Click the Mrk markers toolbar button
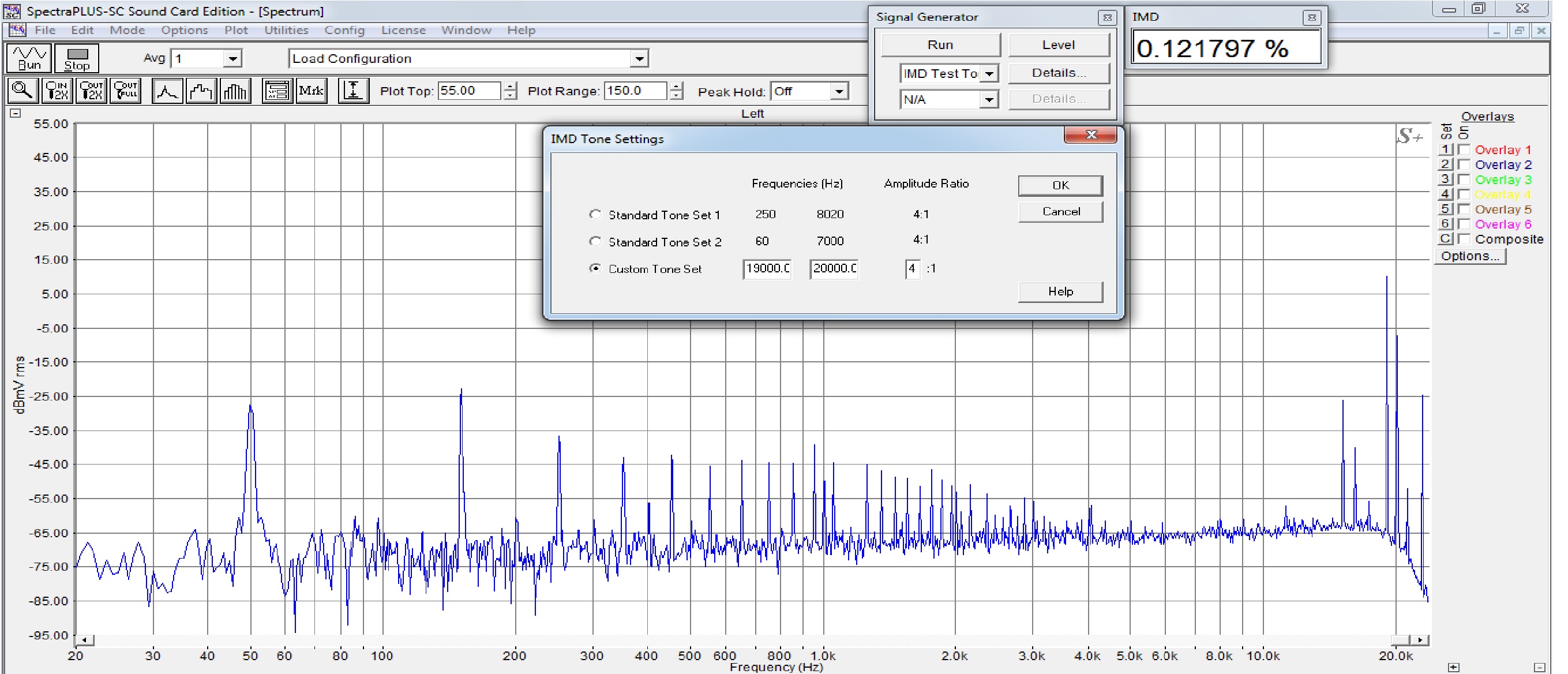The image size is (1568, 674). pyautogui.click(x=311, y=91)
